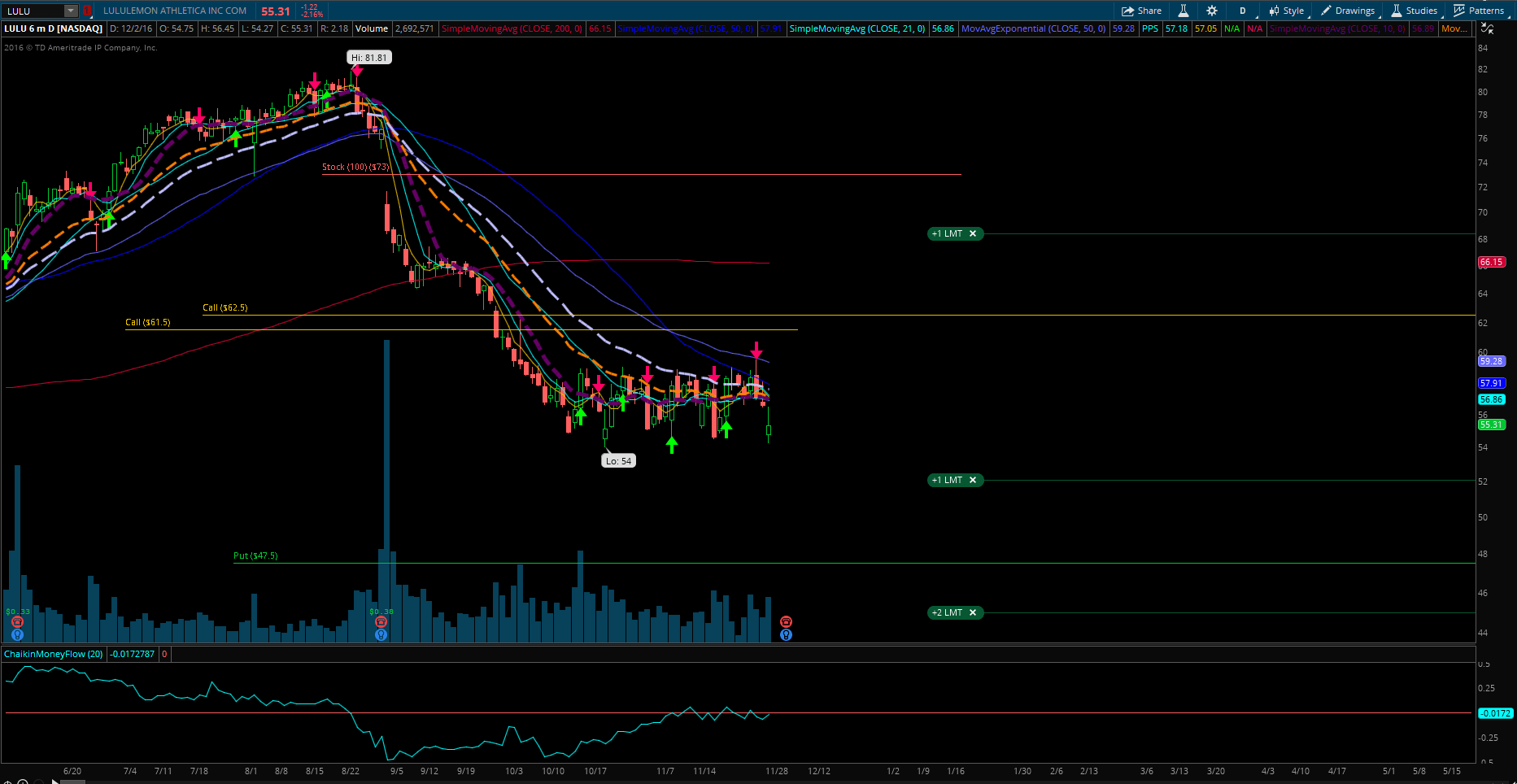1517x784 pixels.
Task: Select the upper +1 LMT order label
Action: pyautogui.click(x=948, y=233)
